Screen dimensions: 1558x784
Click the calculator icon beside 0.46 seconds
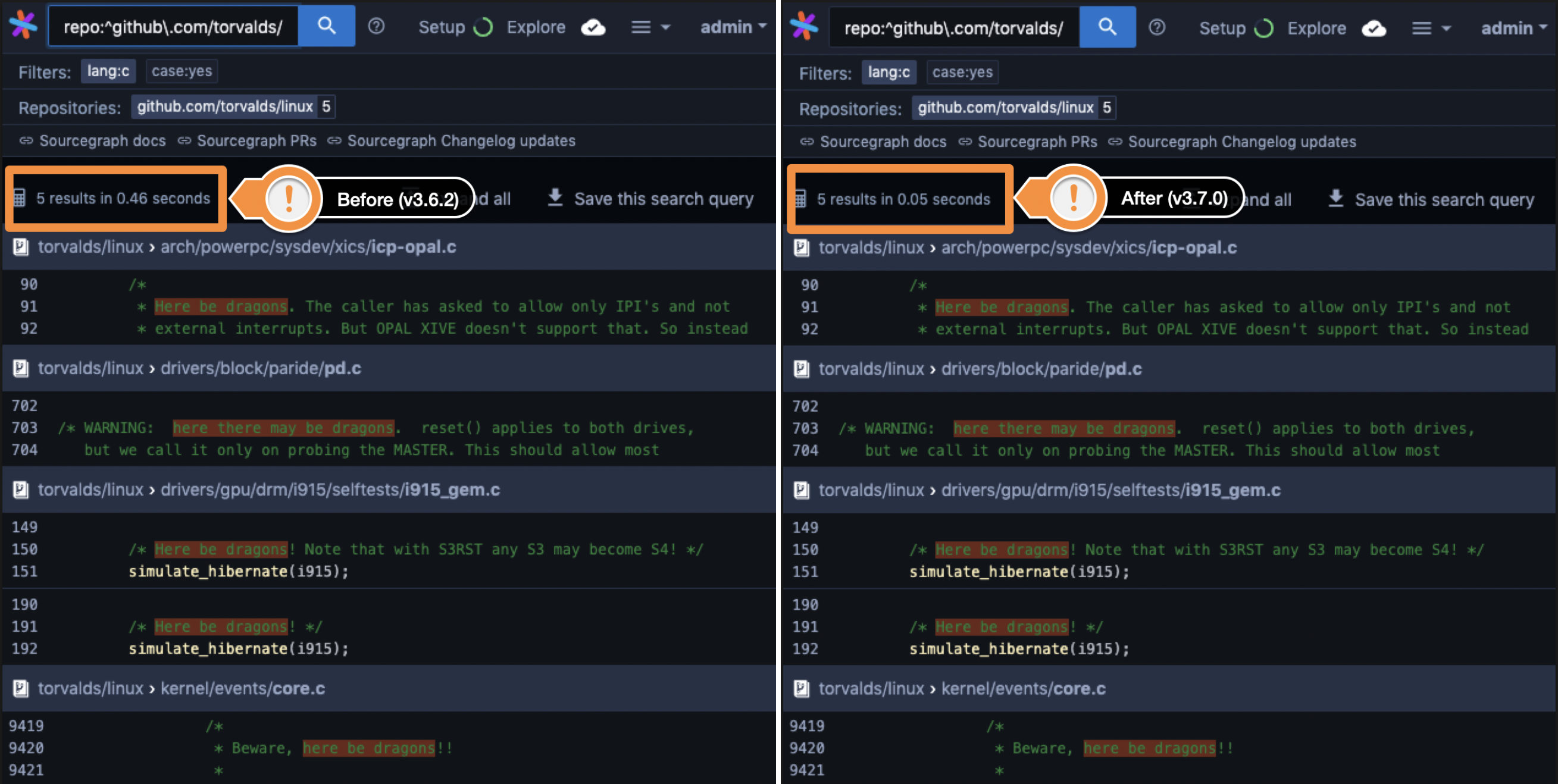pyautogui.click(x=20, y=198)
